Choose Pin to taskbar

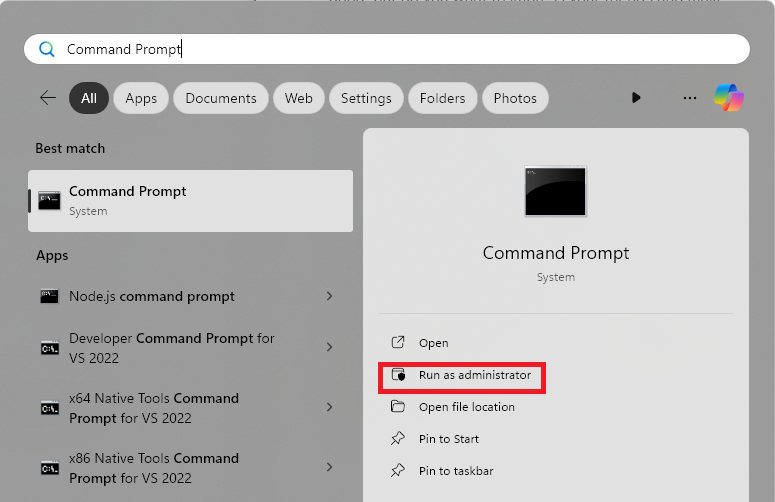click(x=455, y=471)
